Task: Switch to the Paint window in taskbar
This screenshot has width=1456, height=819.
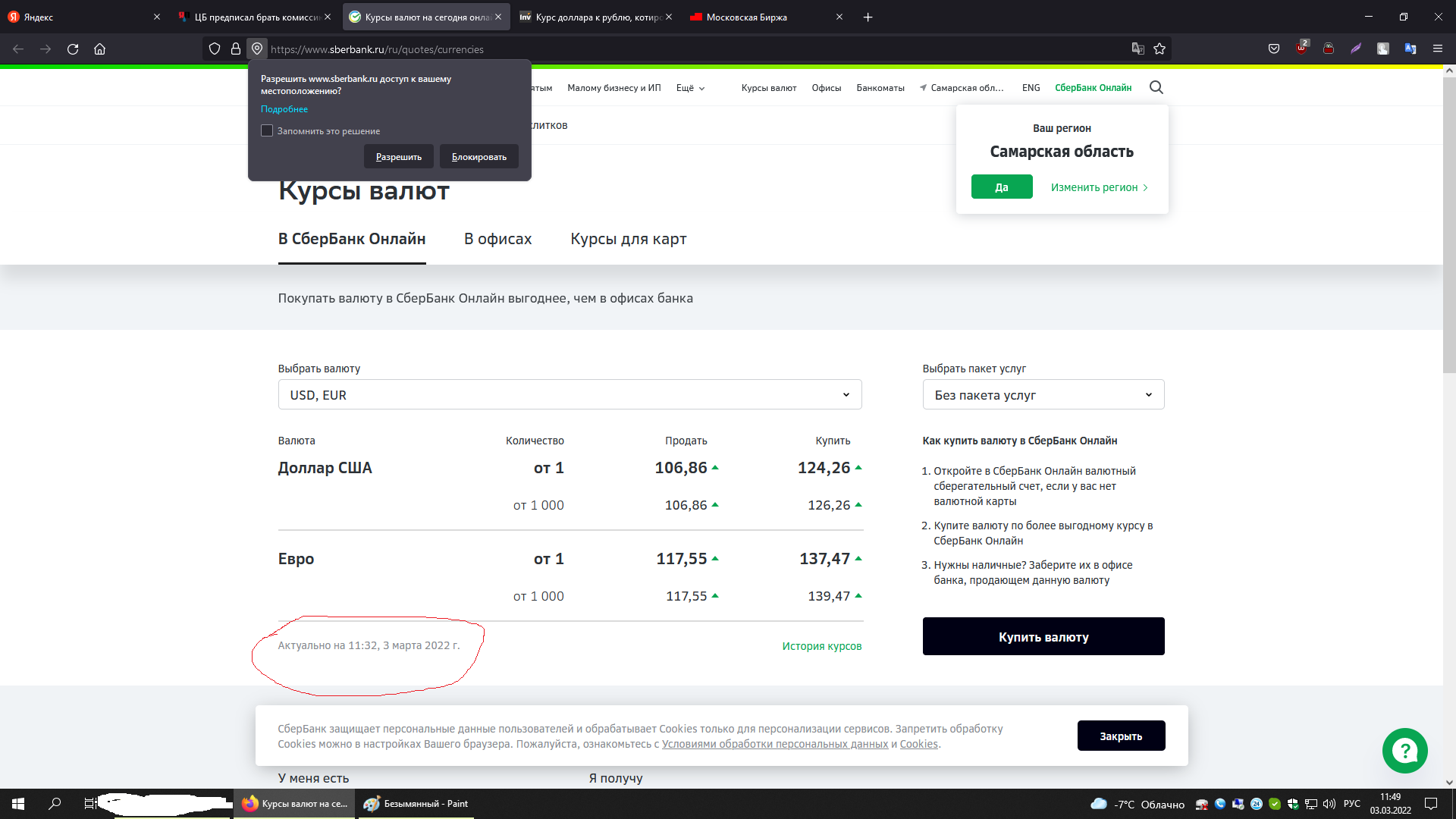Action: click(416, 804)
